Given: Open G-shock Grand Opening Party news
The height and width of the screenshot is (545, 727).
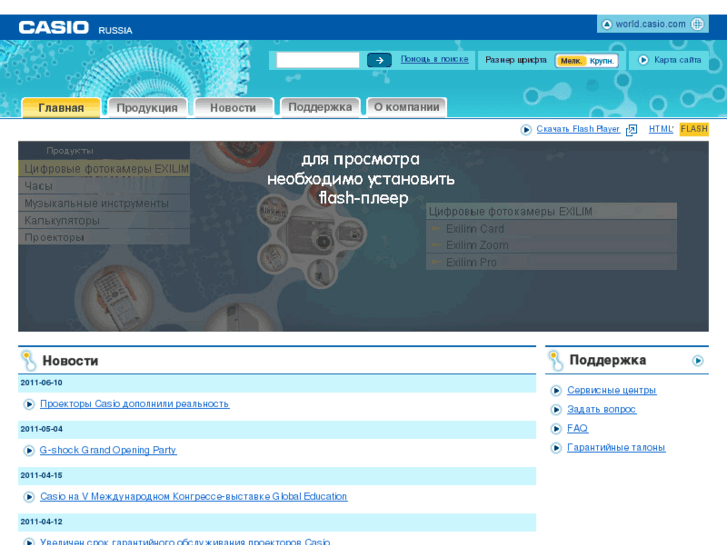Looking at the screenshot, I should click(x=108, y=450).
